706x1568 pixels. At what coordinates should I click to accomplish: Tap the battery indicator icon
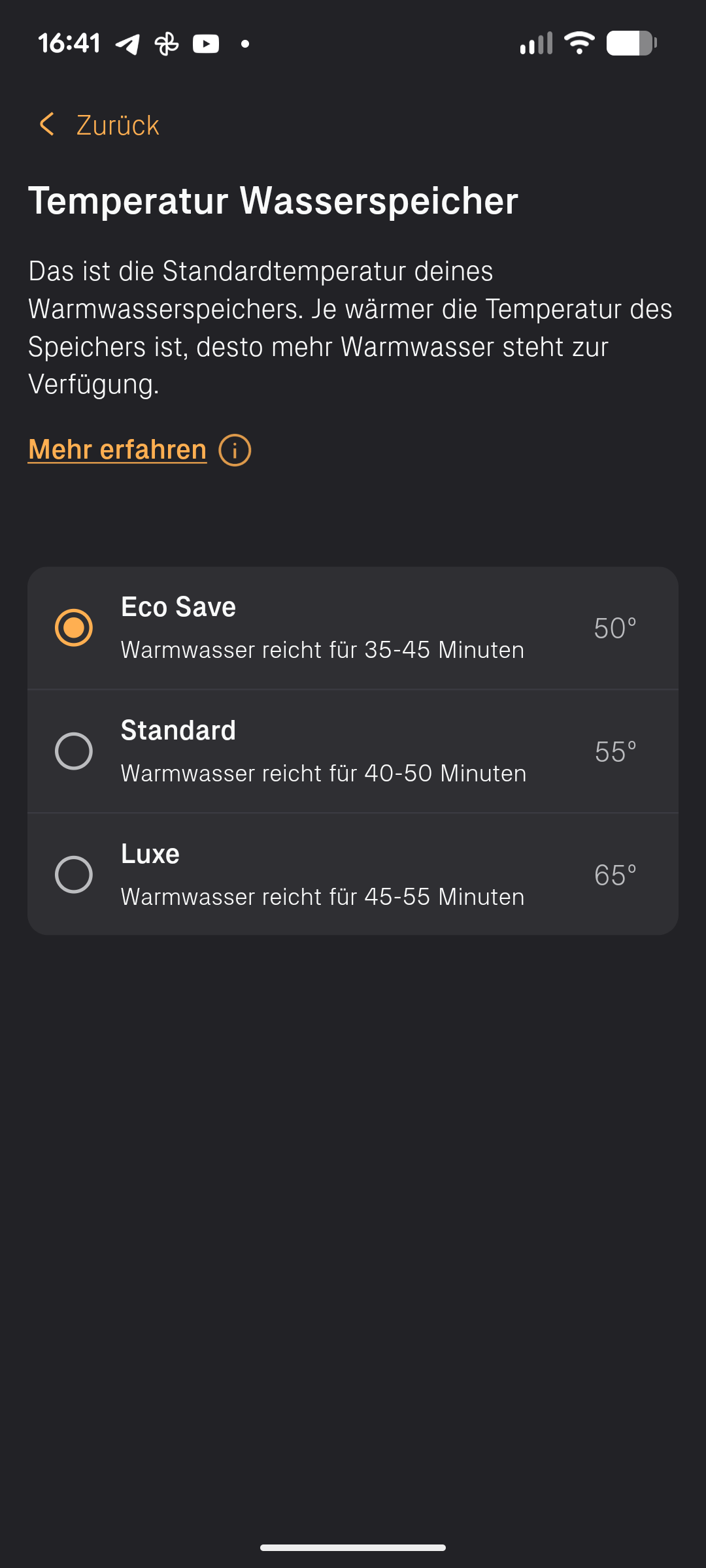[631, 43]
